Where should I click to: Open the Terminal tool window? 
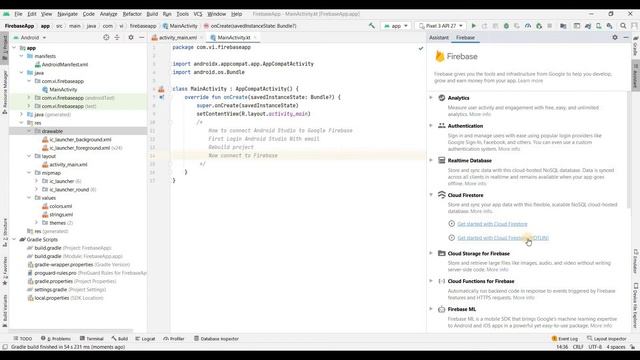pos(92,339)
